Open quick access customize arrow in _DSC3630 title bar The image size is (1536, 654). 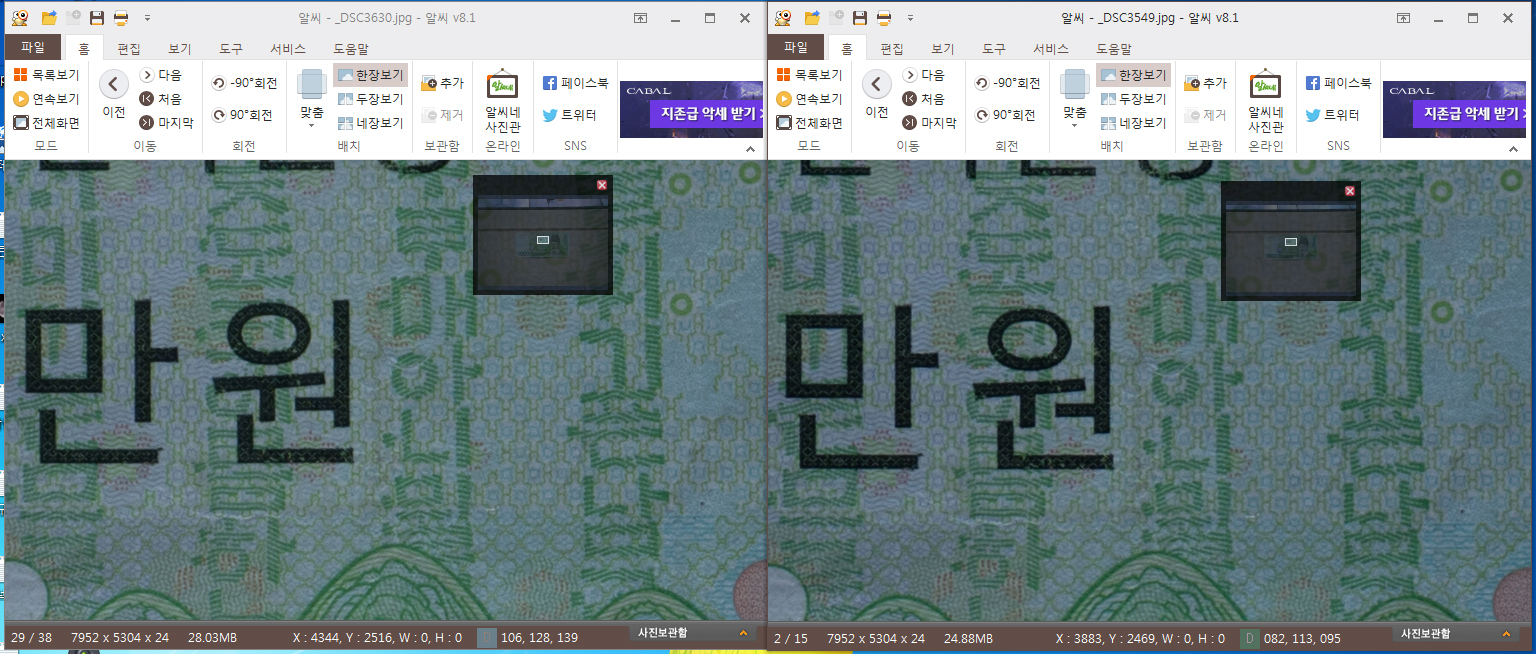[147, 18]
